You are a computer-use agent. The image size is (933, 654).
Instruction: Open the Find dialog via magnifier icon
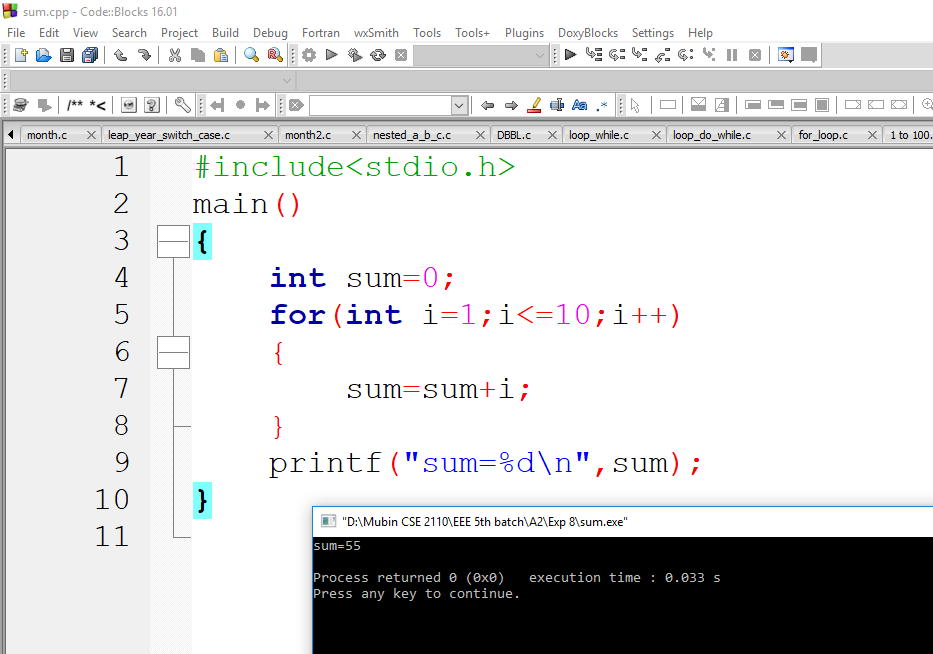[x=253, y=55]
